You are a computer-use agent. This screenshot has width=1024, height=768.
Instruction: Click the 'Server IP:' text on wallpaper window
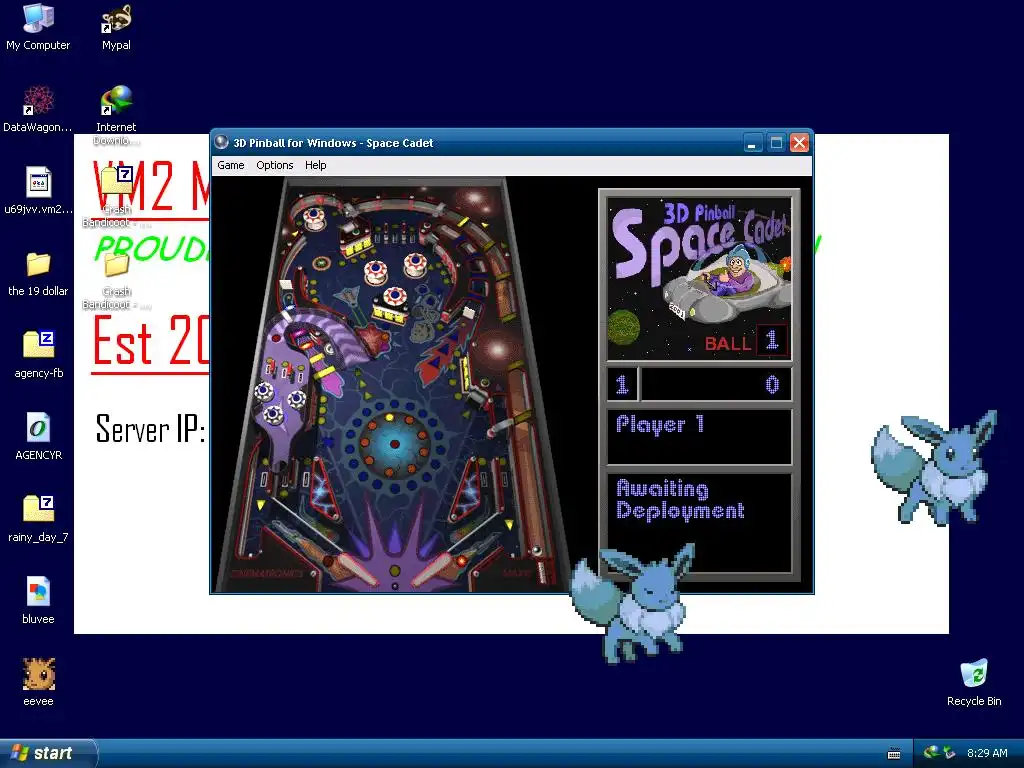pyautogui.click(x=150, y=429)
